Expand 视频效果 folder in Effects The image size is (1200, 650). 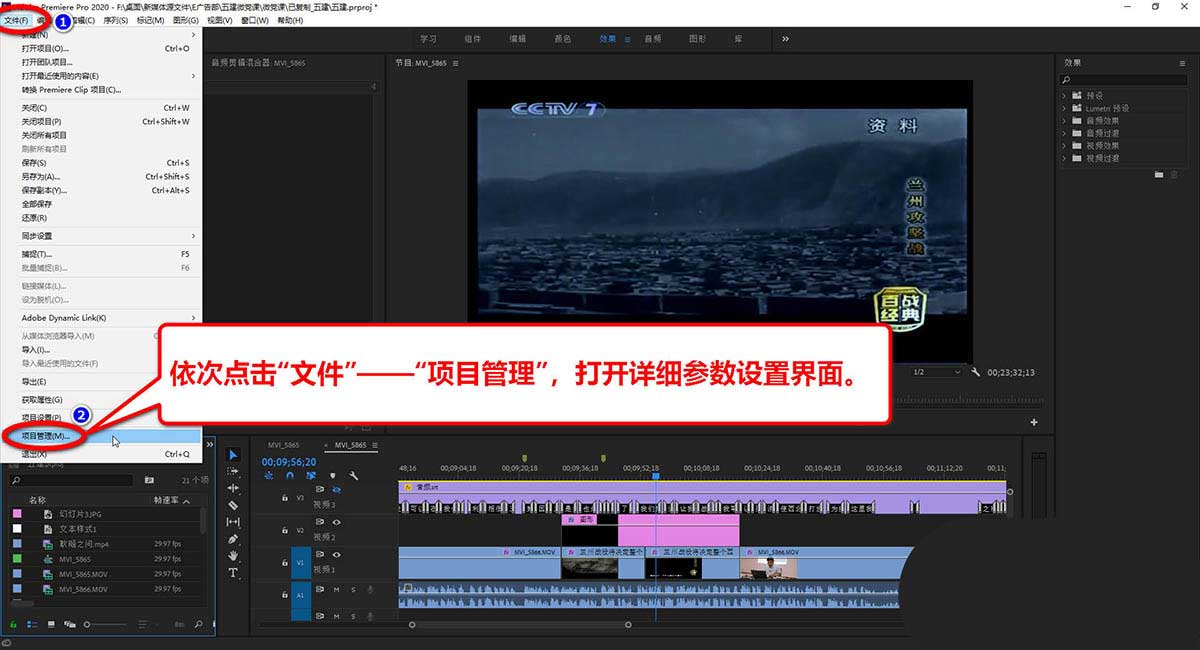pos(1064,145)
